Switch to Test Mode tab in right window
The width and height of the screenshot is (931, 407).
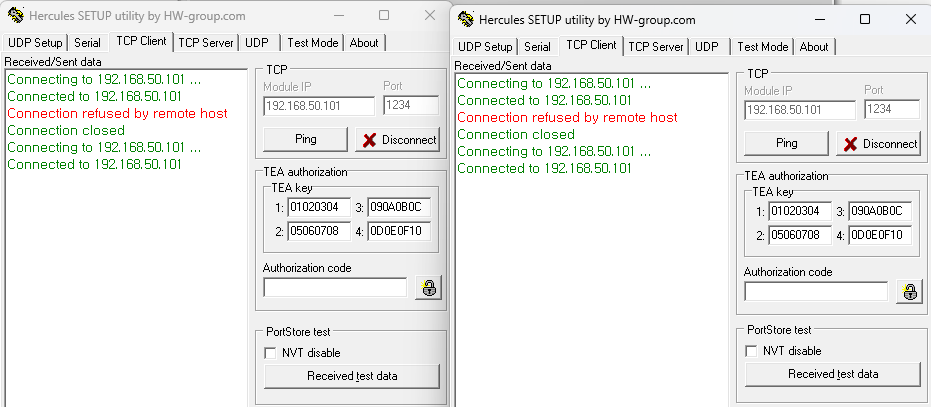762,47
